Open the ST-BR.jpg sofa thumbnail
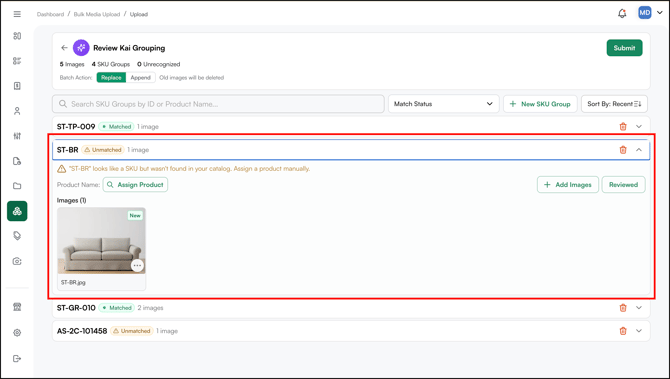This screenshot has height=379, width=670. 101,241
